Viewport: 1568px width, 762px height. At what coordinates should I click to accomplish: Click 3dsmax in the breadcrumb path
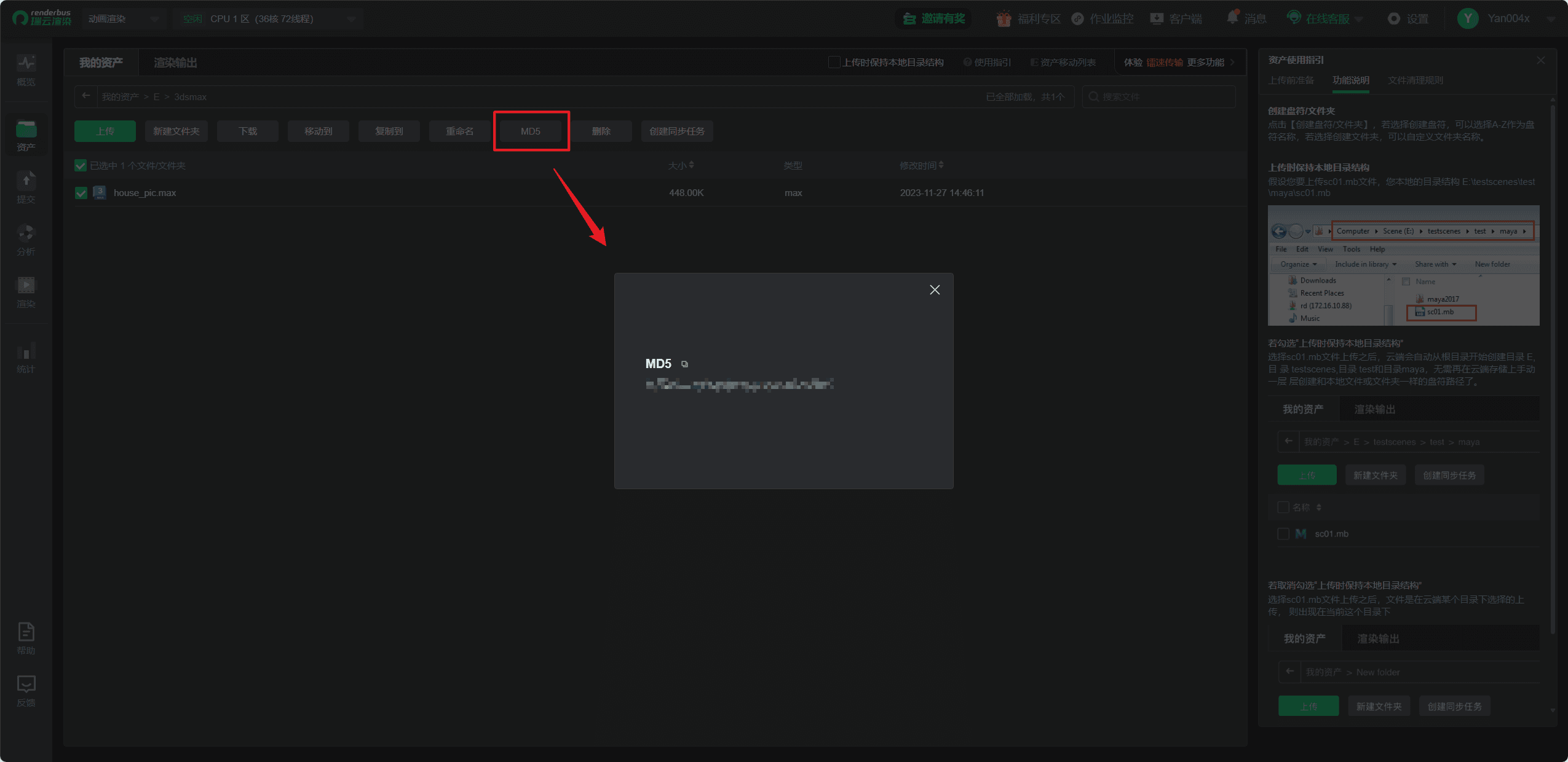pos(190,96)
